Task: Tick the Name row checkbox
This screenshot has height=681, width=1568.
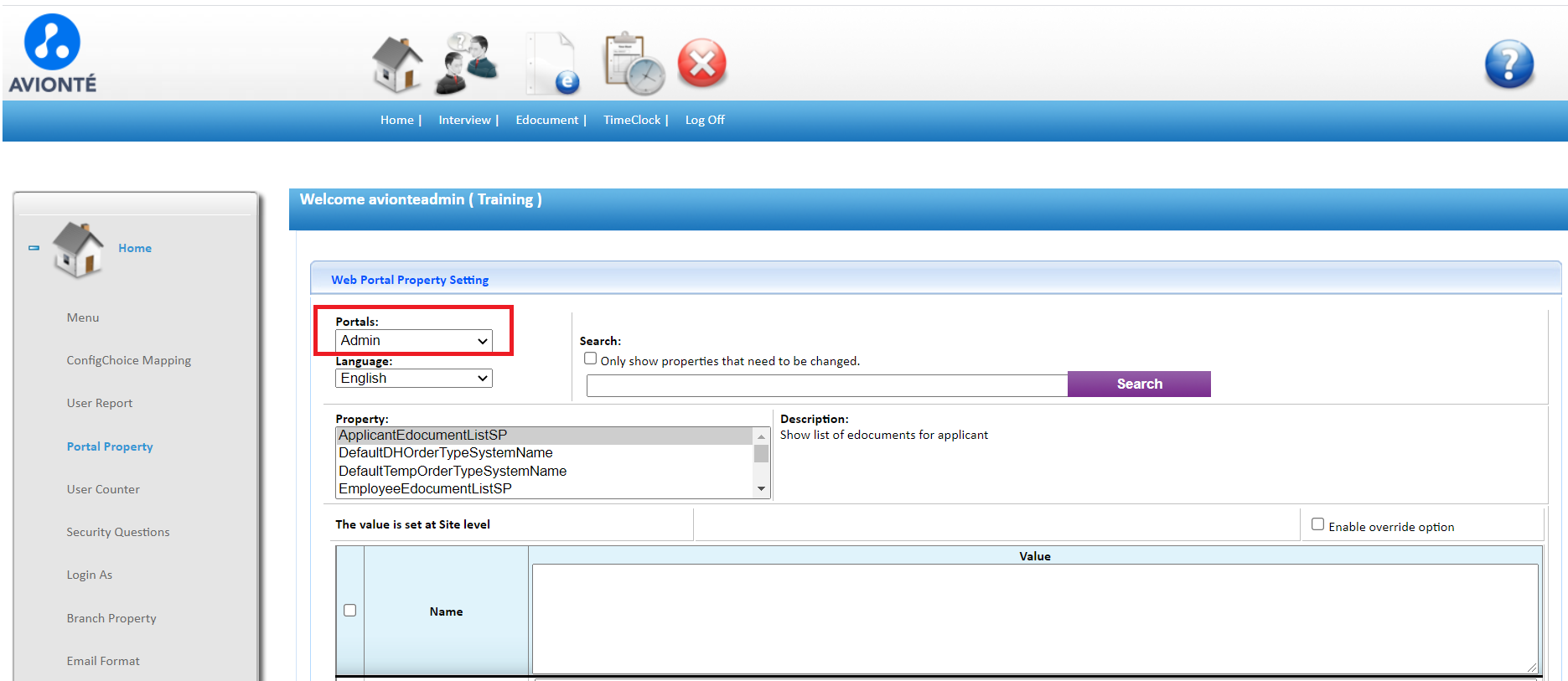Action: pos(350,611)
